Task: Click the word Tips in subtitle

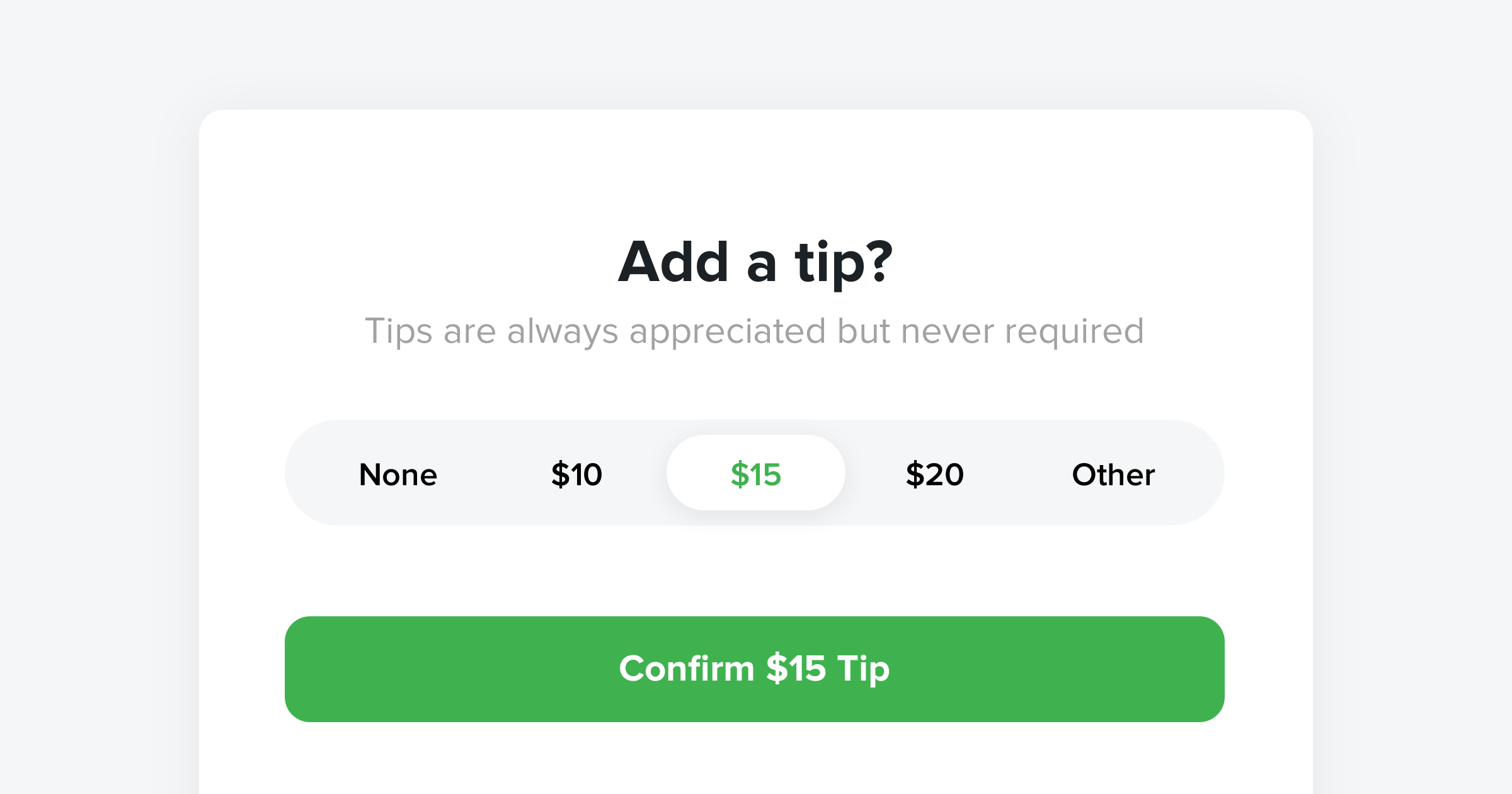Action: click(x=399, y=331)
